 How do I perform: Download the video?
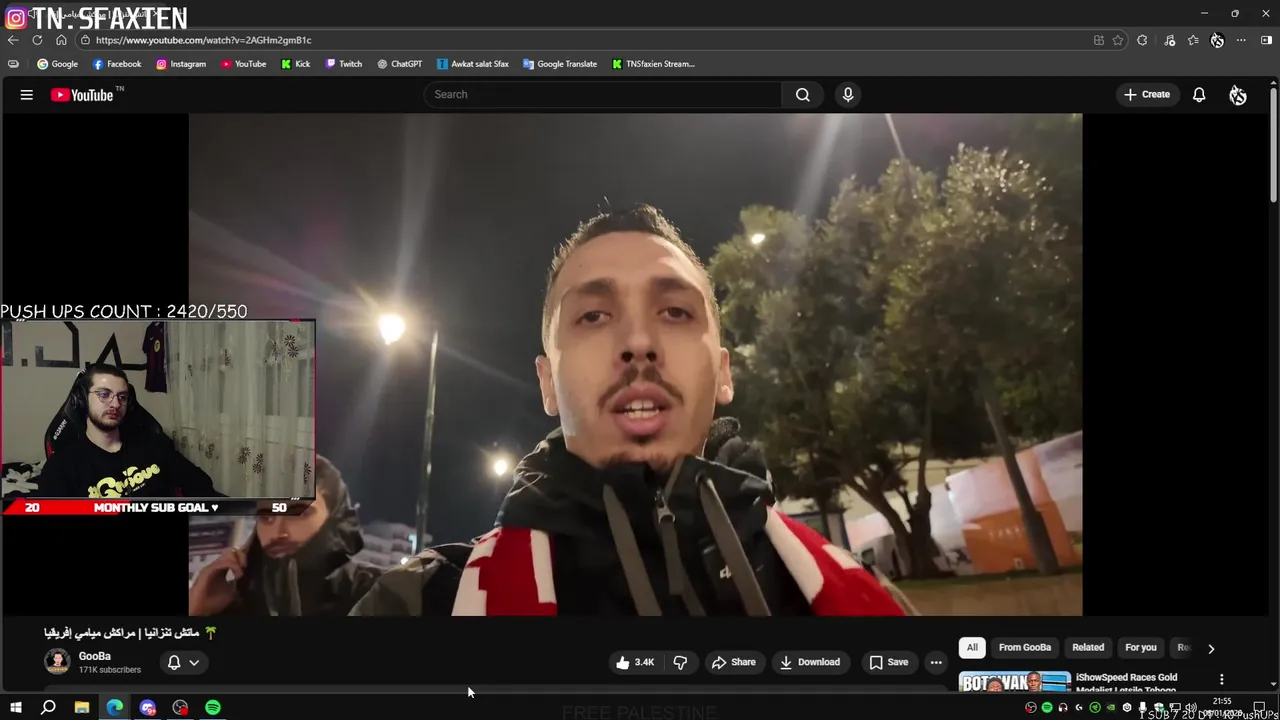click(809, 662)
